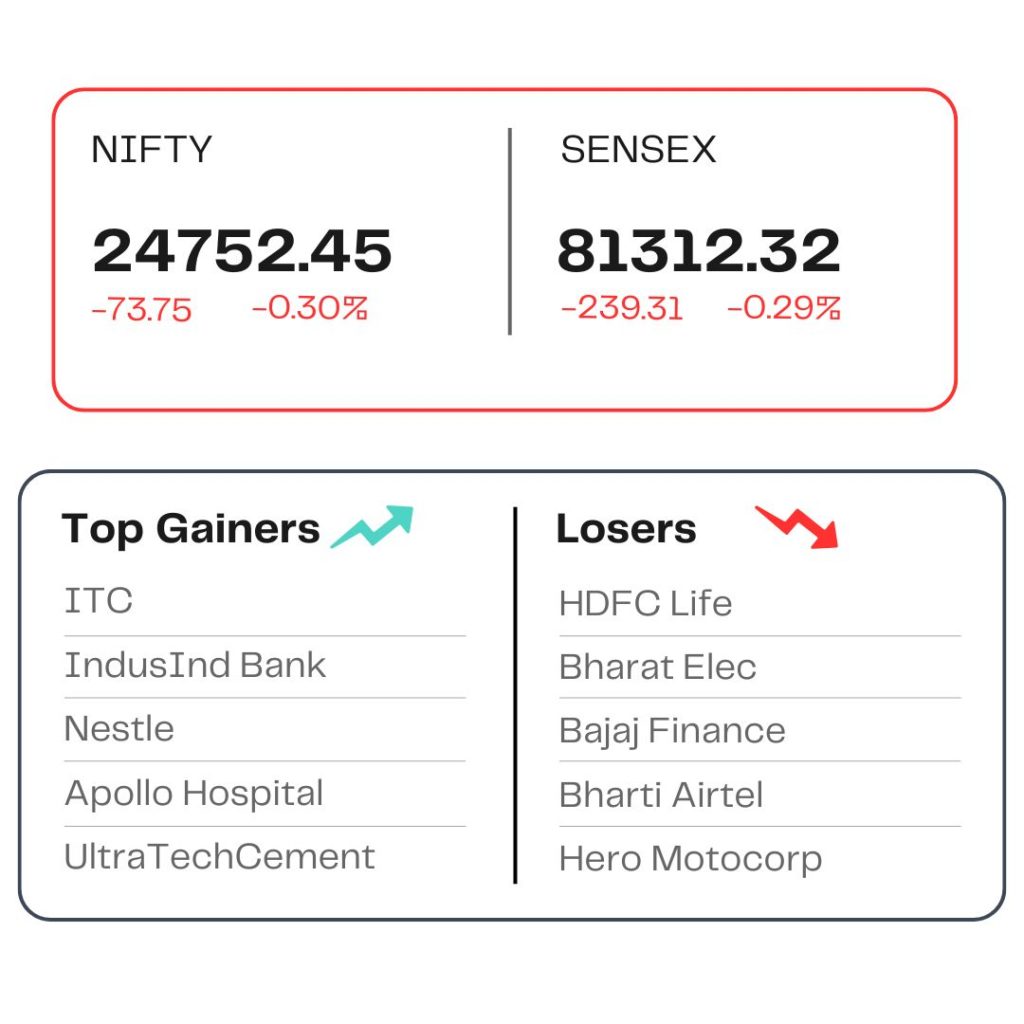This screenshot has height=1024, width=1024.
Task: Click the green upward trend arrow icon
Action: (372, 526)
